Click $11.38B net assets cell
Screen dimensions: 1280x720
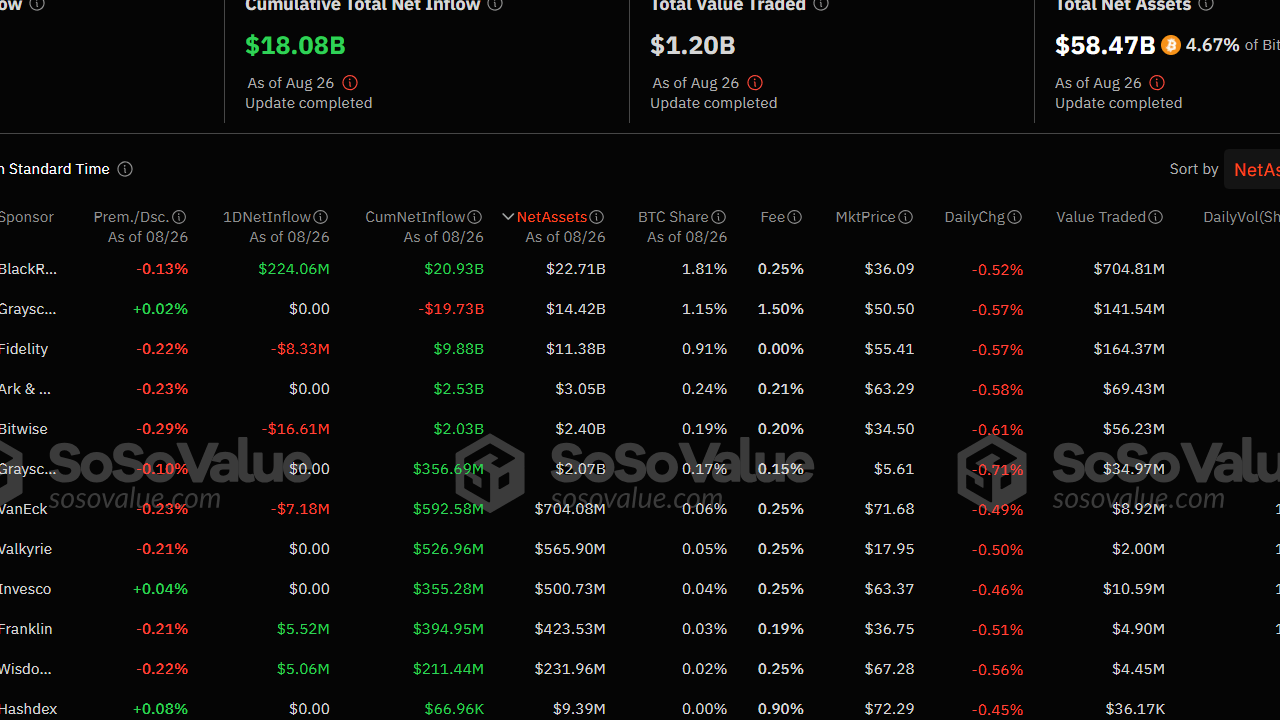(576, 349)
